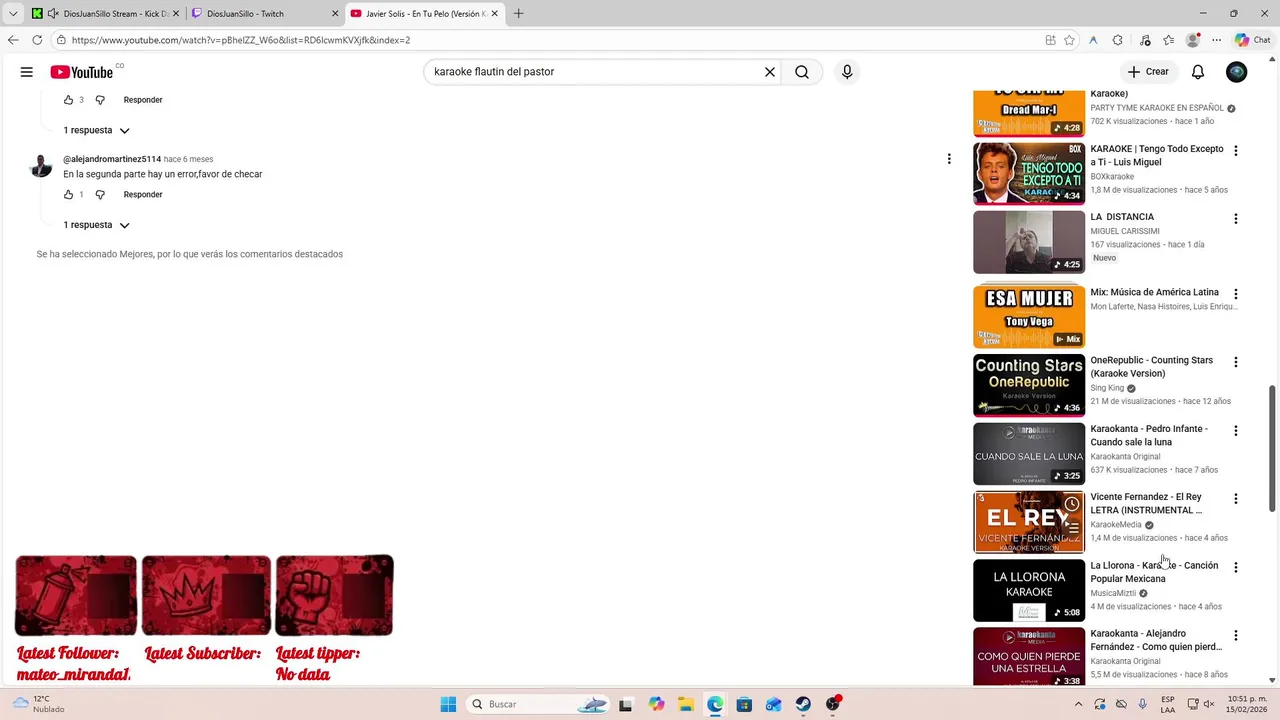Open options for El Rey instrumental video
Screen dimensions: 1280x720
click(1236, 499)
